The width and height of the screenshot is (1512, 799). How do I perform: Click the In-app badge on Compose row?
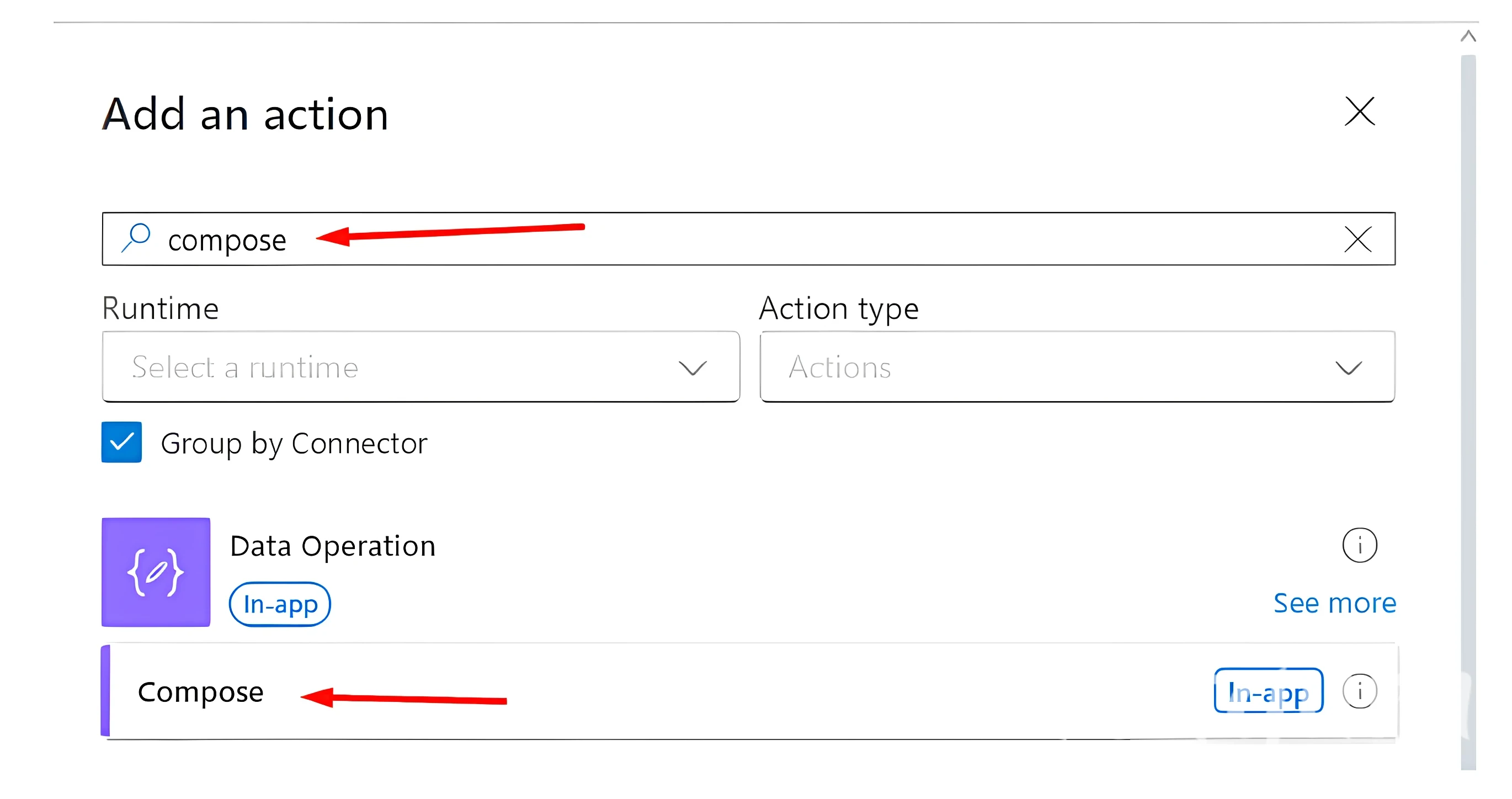[x=1269, y=691]
